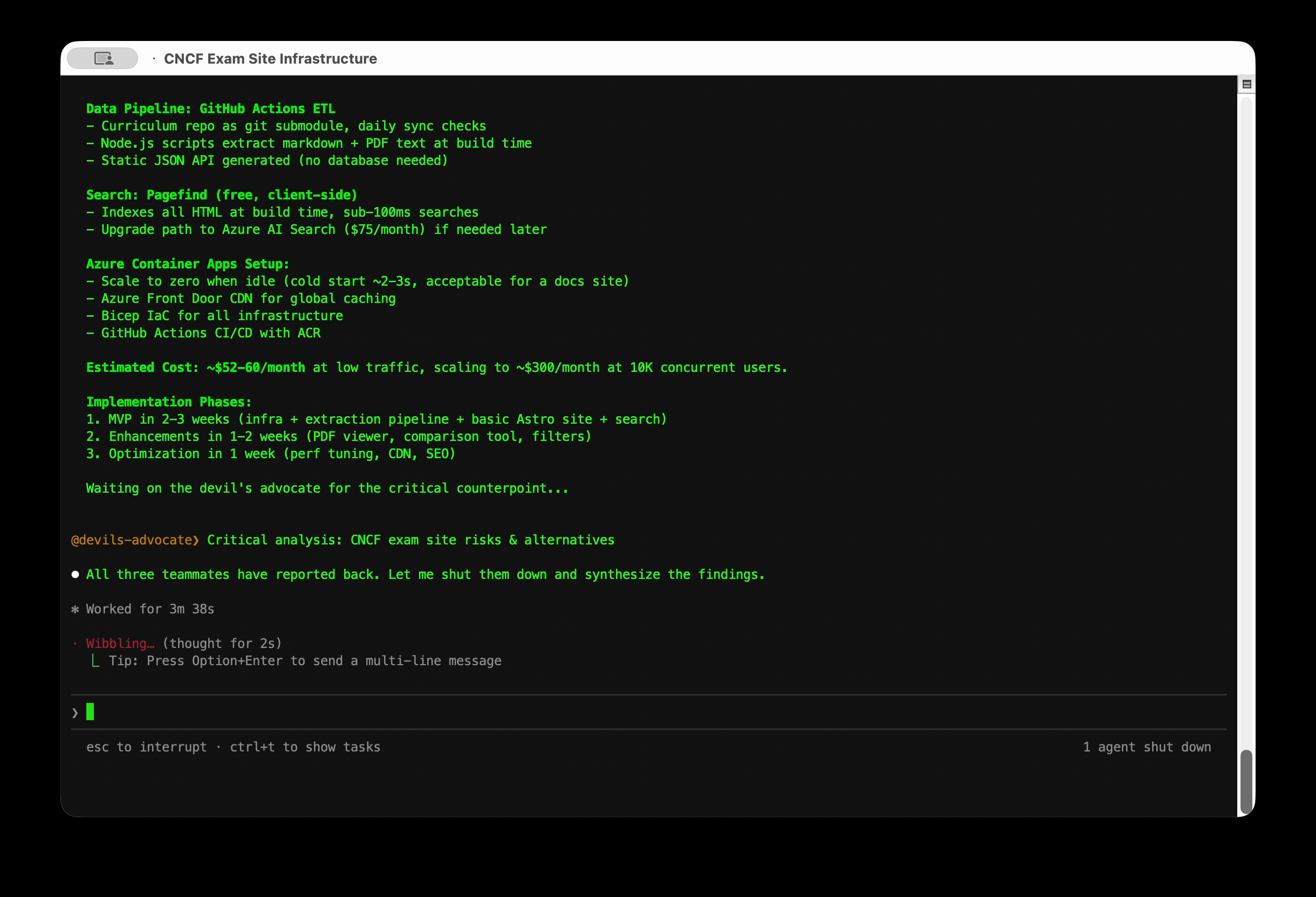1316x897 pixels.
Task: Click the 'esc to interrupt' hint
Action: pos(146,747)
